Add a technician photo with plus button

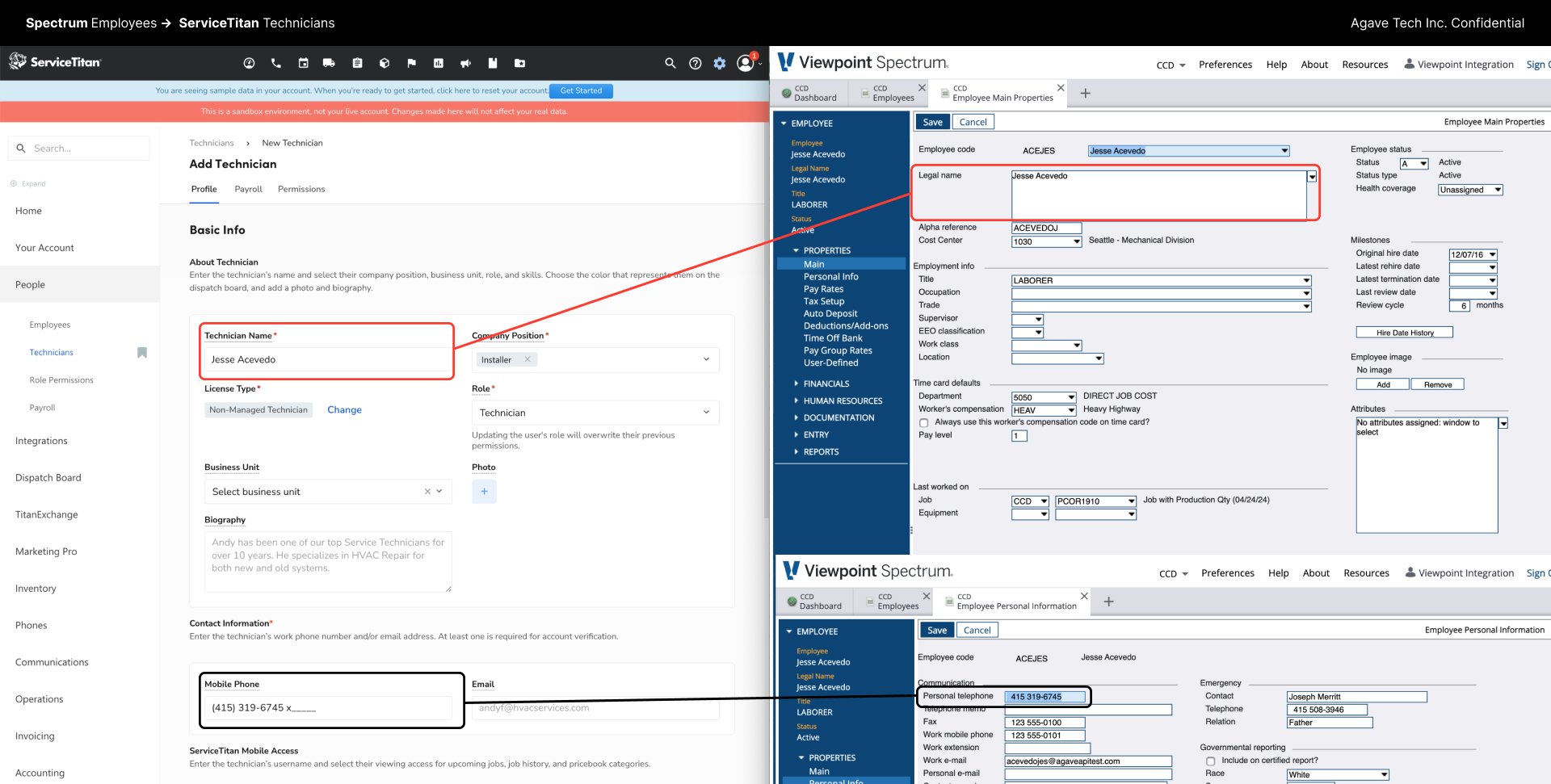pyautogui.click(x=484, y=491)
